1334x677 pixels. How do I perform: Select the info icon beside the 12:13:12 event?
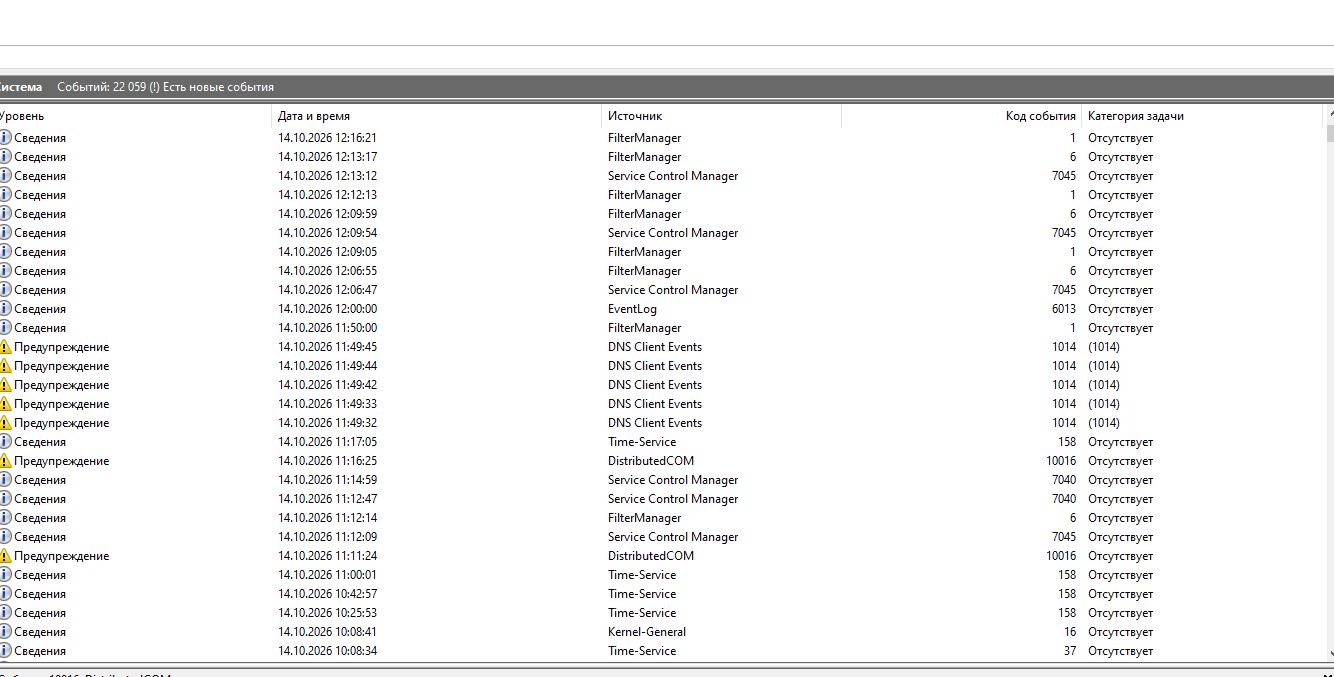tap(5, 176)
